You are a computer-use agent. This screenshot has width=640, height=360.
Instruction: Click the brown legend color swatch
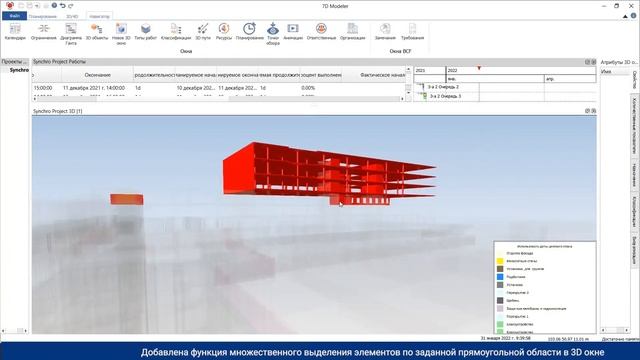click(x=500, y=269)
